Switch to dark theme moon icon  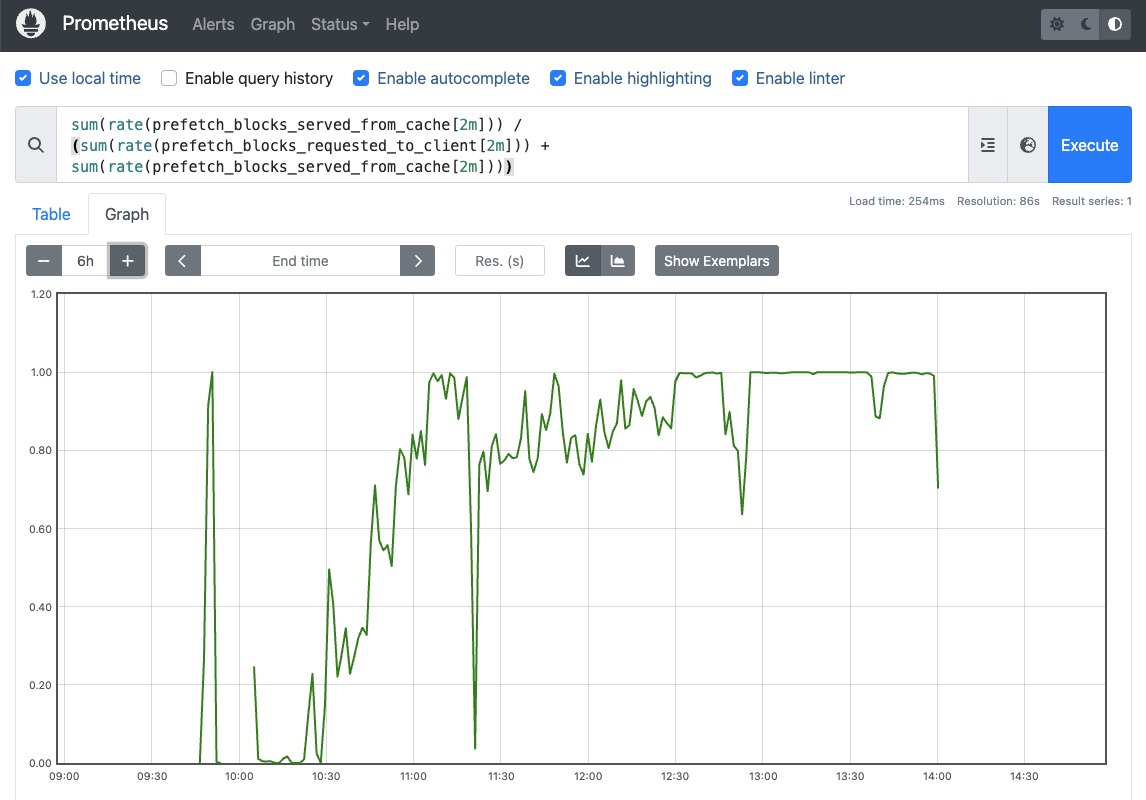pyautogui.click(x=1086, y=24)
